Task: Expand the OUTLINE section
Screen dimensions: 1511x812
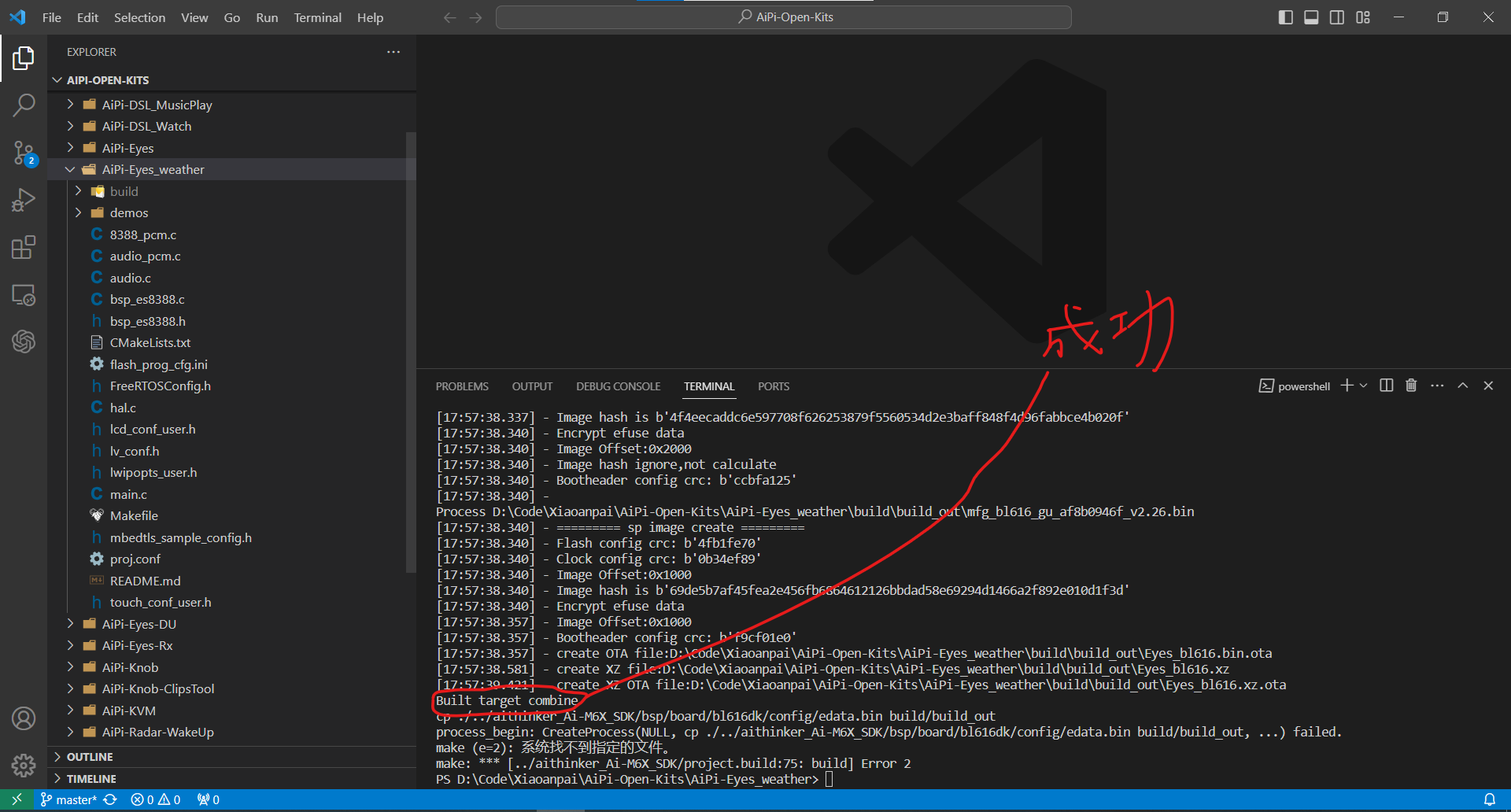Action: click(231, 757)
